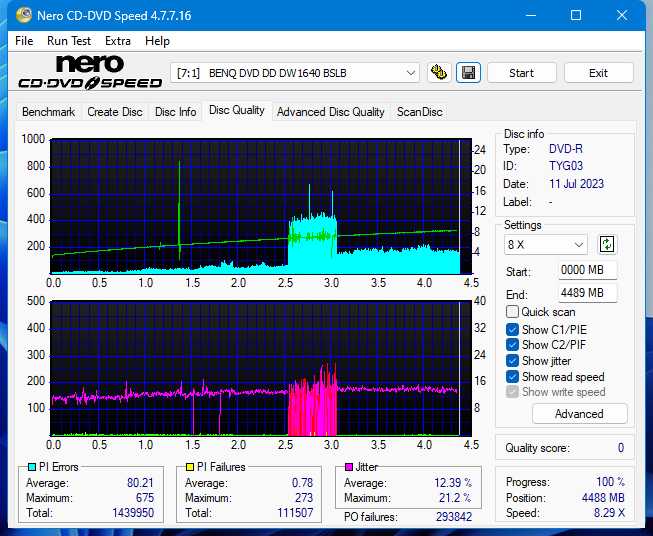Disable Show jitter checkbox
Screen dimensions: 653x536
(512, 360)
